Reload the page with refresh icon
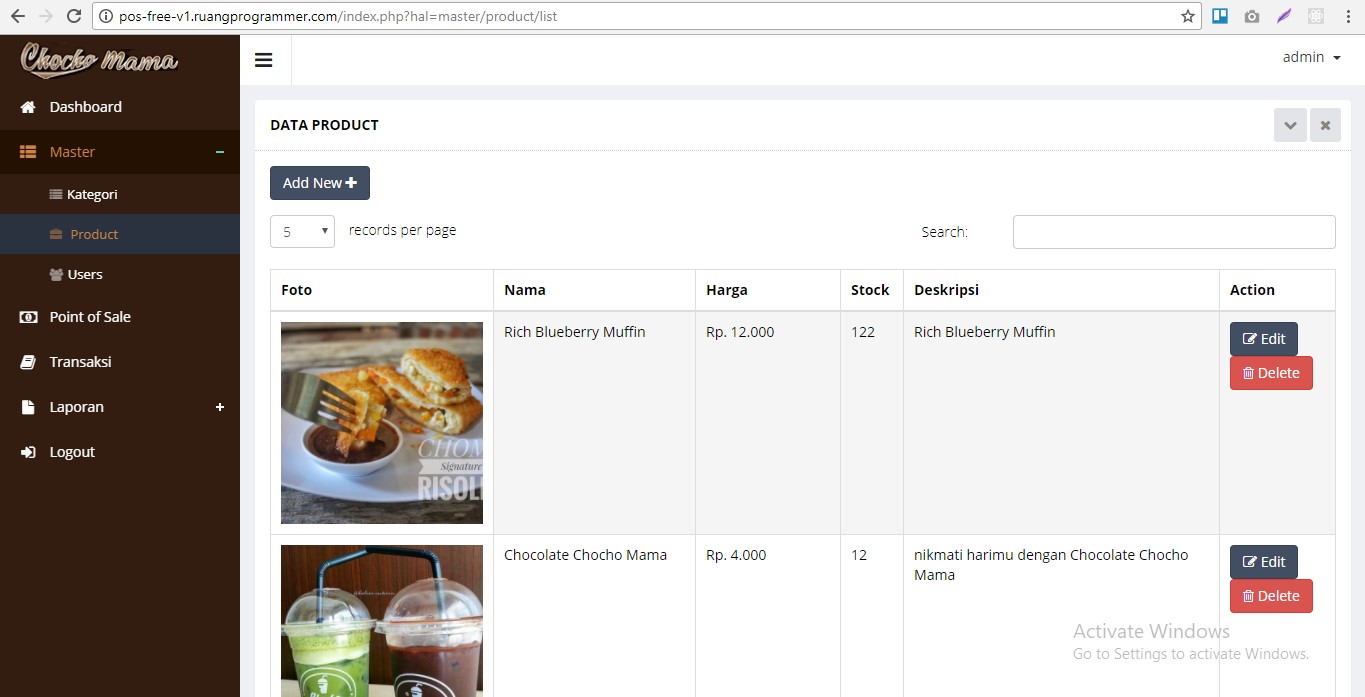This screenshot has height=697, width=1365. point(73,16)
